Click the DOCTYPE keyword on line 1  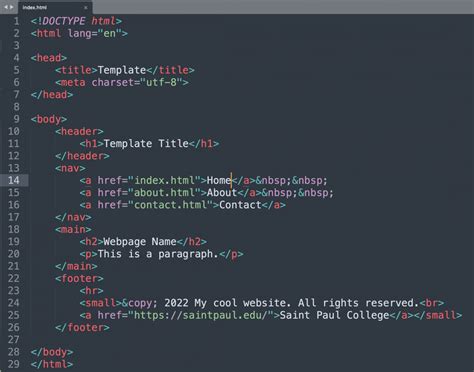[x=64, y=21]
